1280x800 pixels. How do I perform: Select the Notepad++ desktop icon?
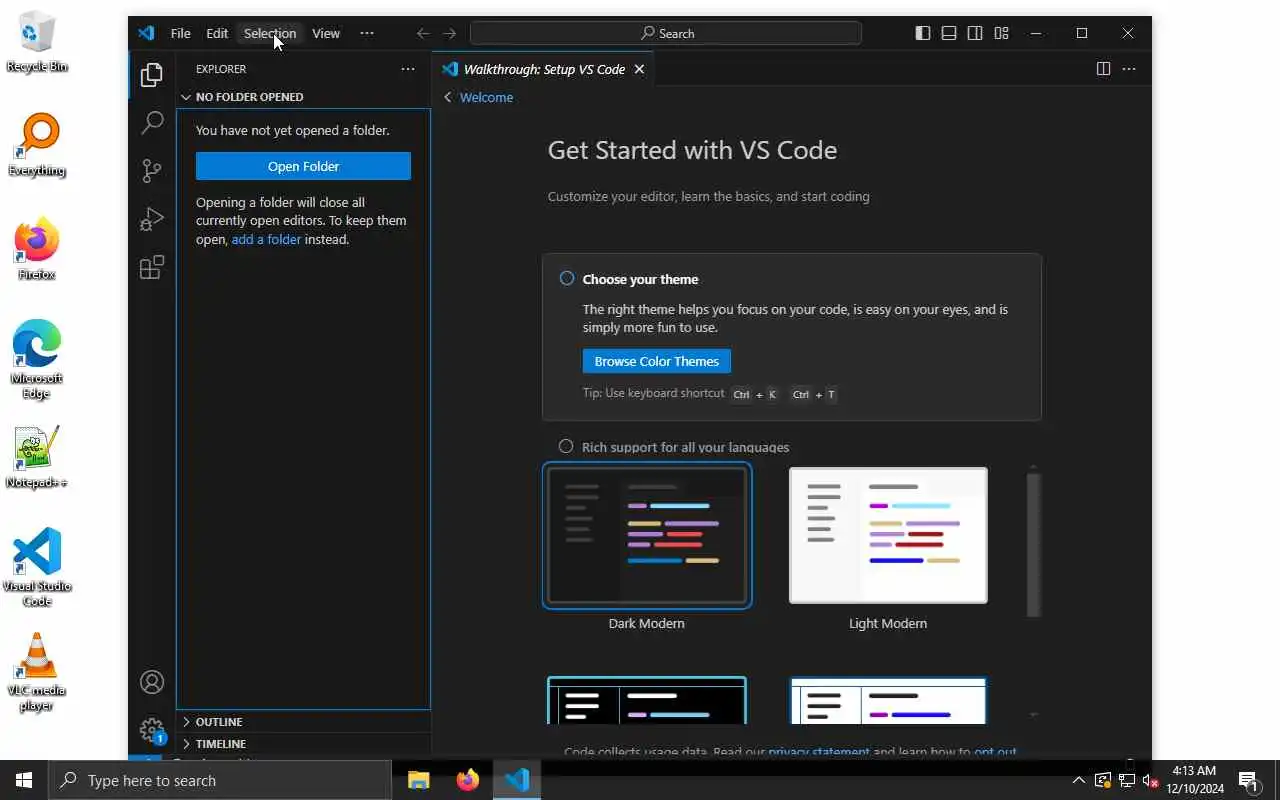37,457
